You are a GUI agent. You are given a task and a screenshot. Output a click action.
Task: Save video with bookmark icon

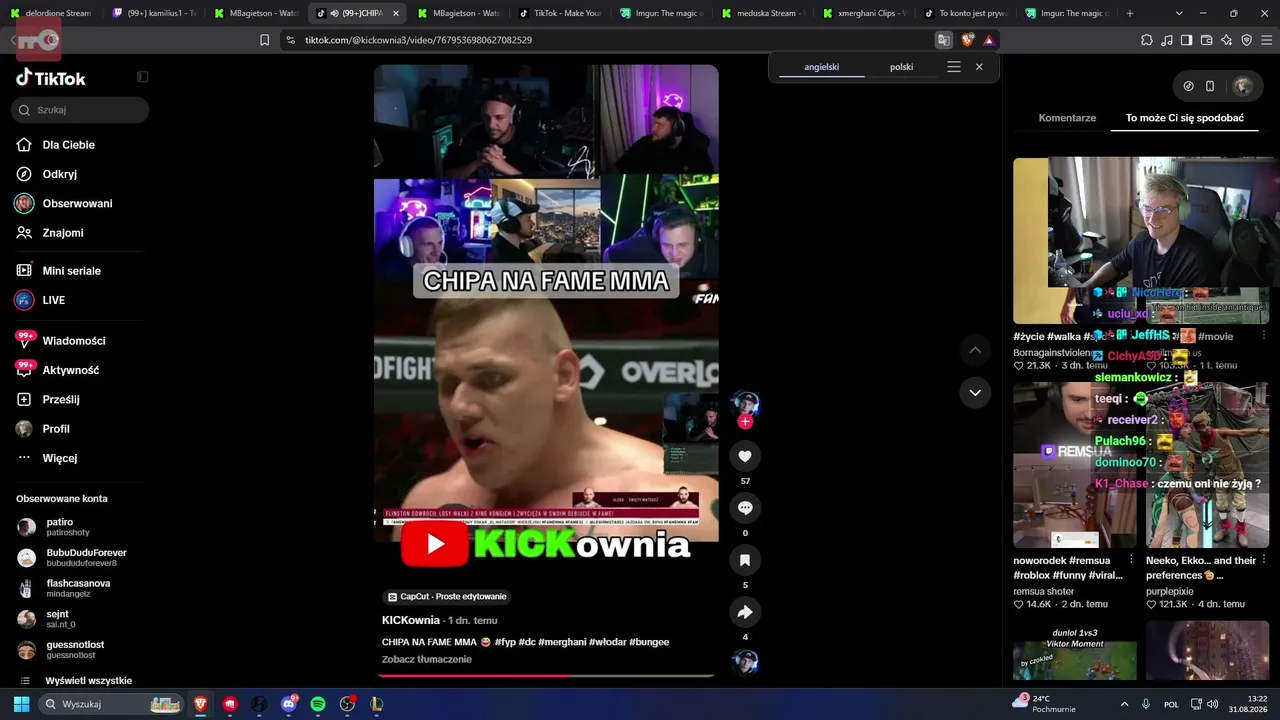point(745,560)
